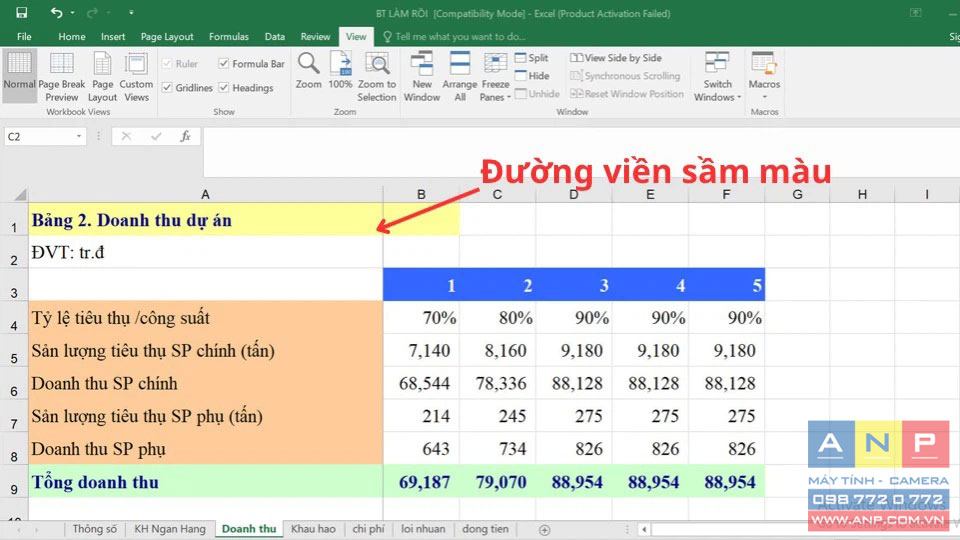Click Zoom to Selection

click(x=377, y=76)
